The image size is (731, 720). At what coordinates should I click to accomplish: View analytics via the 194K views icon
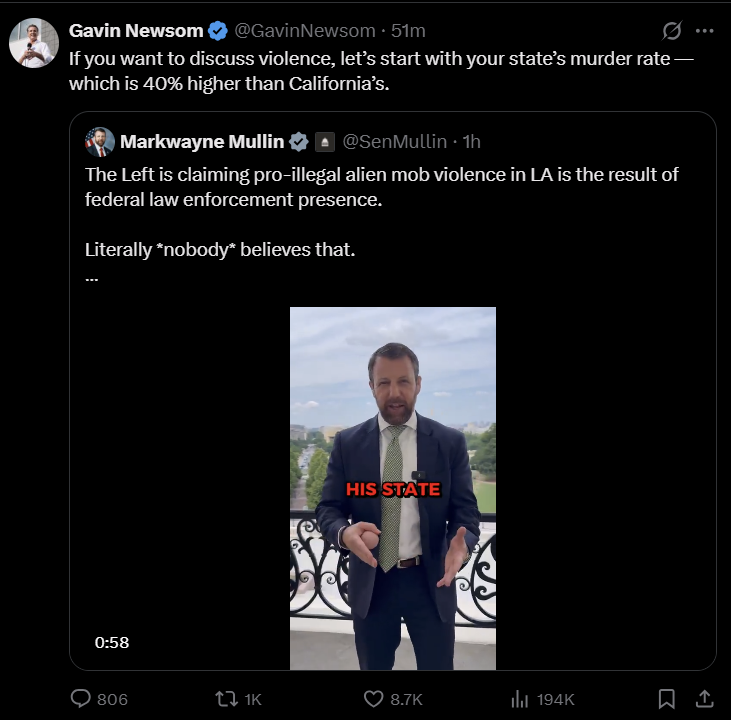coord(519,699)
